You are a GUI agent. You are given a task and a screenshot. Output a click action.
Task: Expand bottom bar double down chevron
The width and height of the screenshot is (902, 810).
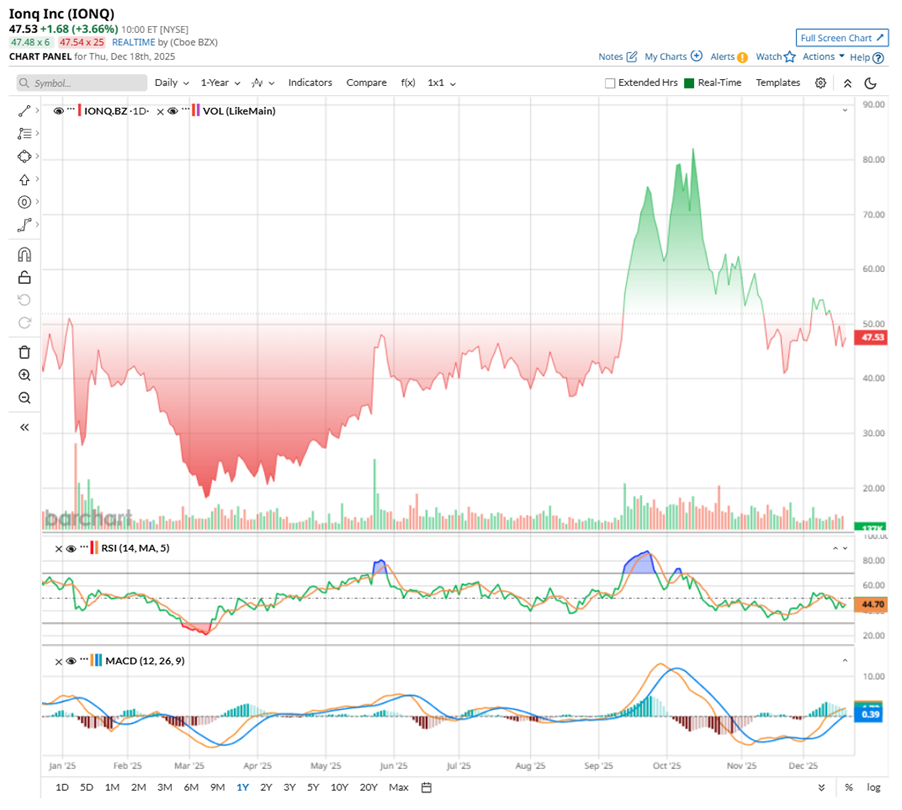point(821,788)
